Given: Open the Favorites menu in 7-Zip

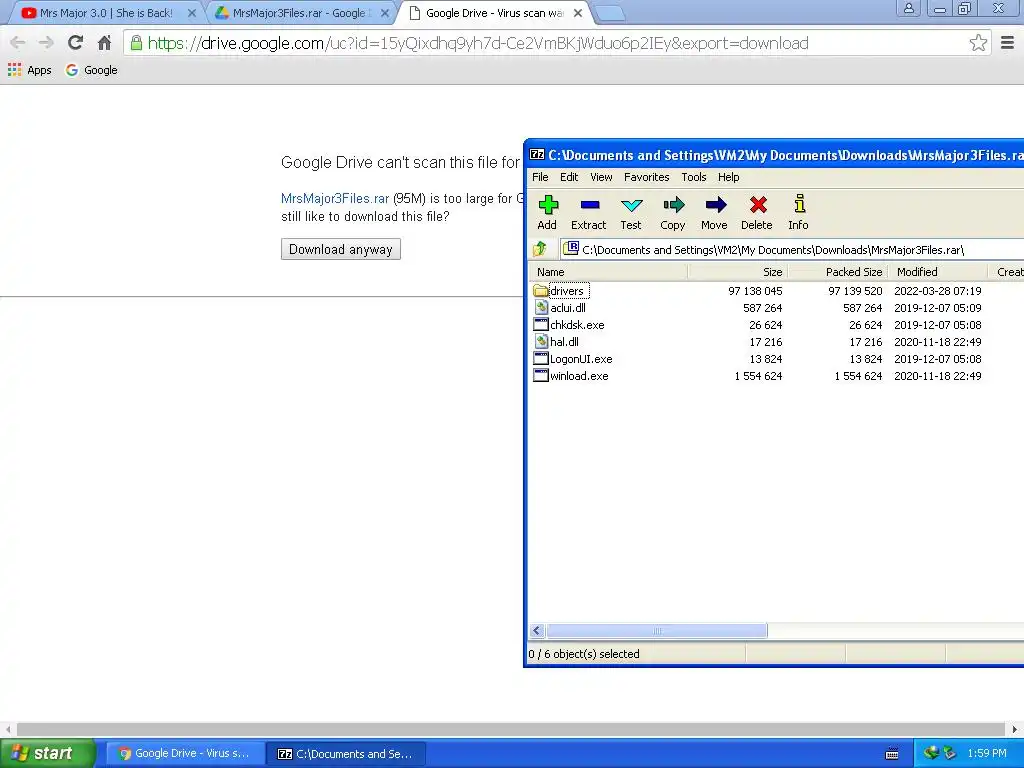Looking at the screenshot, I should tap(647, 177).
